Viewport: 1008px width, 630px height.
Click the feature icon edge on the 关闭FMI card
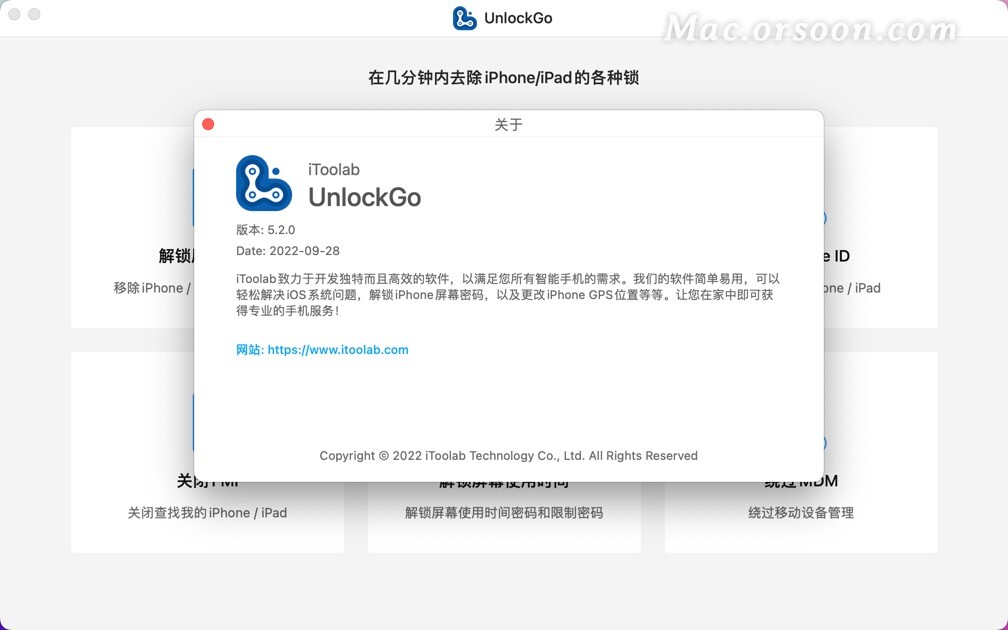click(x=196, y=422)
